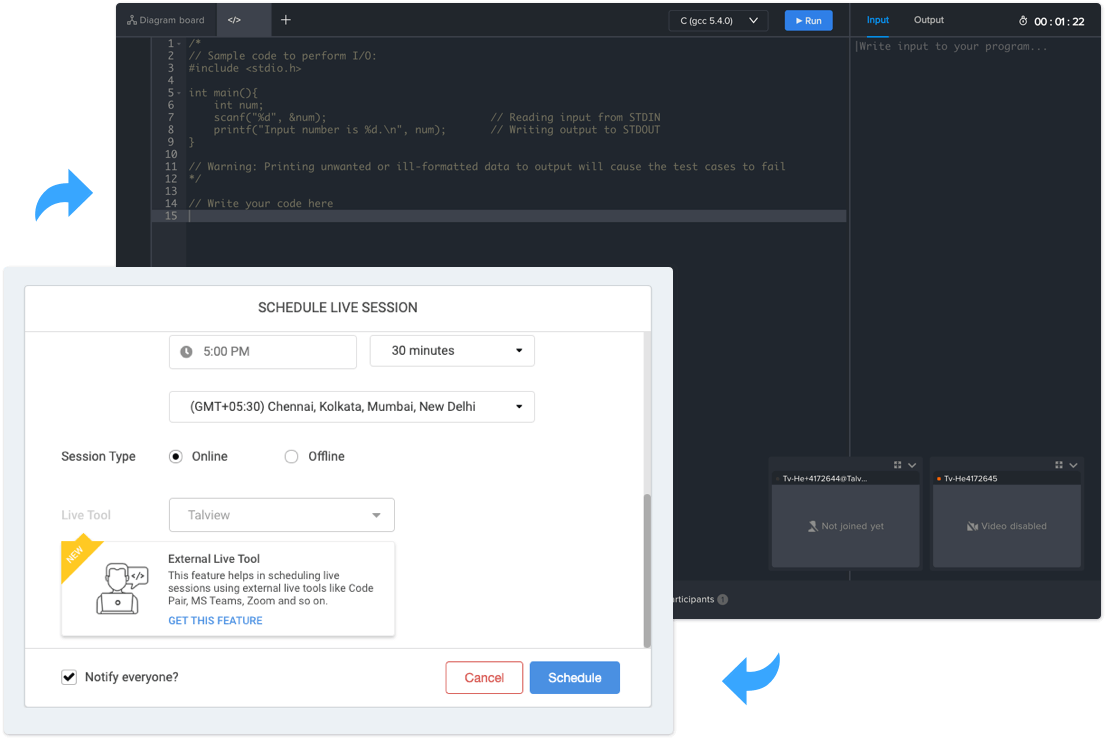Click the 5:00 PM time field
This screenshot has height=741, width=1107.
point(263,351)
